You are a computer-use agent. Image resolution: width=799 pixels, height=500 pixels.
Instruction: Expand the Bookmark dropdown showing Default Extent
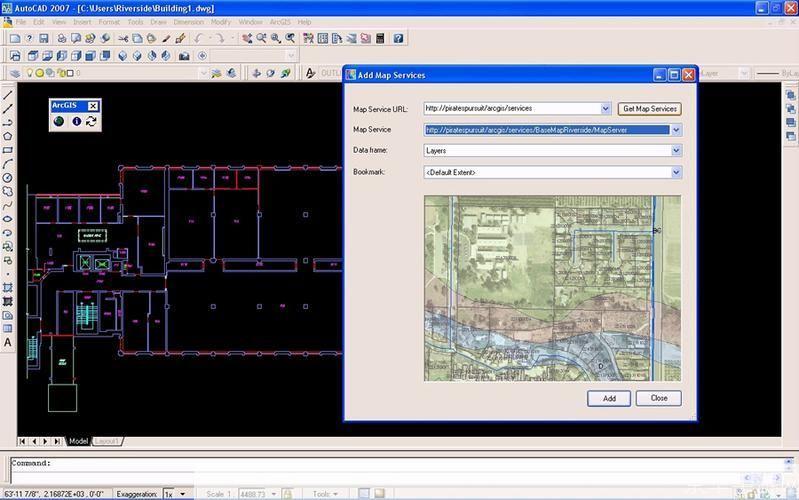tap(676, 172)
